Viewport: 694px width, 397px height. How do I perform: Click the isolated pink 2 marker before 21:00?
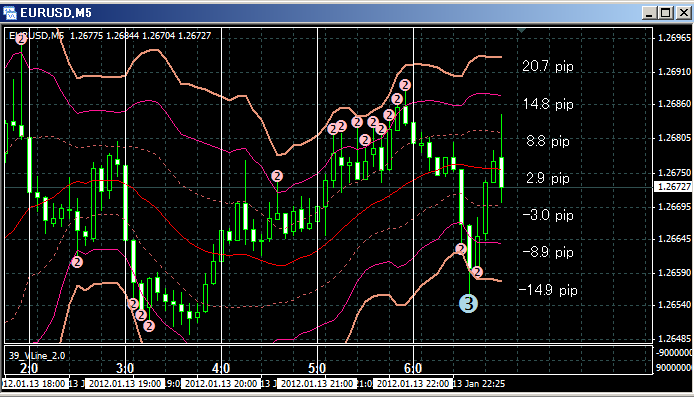(x=277, y=176)
